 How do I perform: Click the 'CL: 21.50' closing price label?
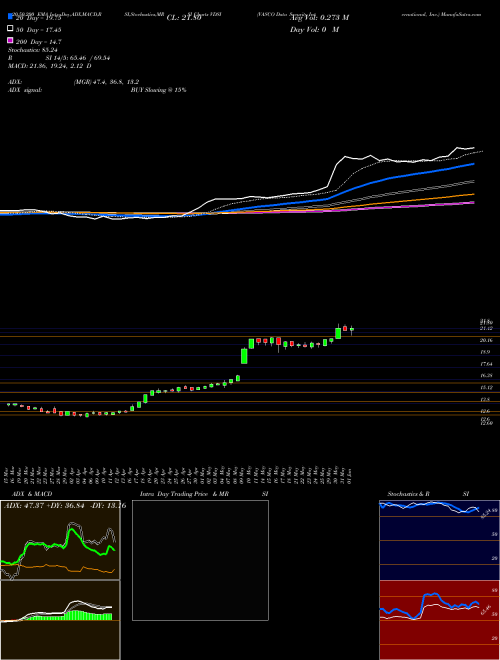tap(184, 18)
